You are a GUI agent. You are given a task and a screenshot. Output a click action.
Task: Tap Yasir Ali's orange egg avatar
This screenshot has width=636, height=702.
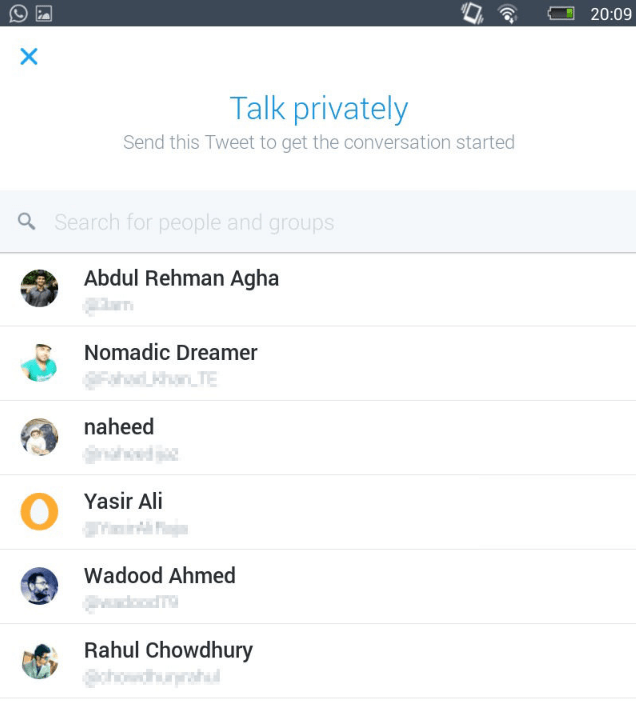pos(39,512)
